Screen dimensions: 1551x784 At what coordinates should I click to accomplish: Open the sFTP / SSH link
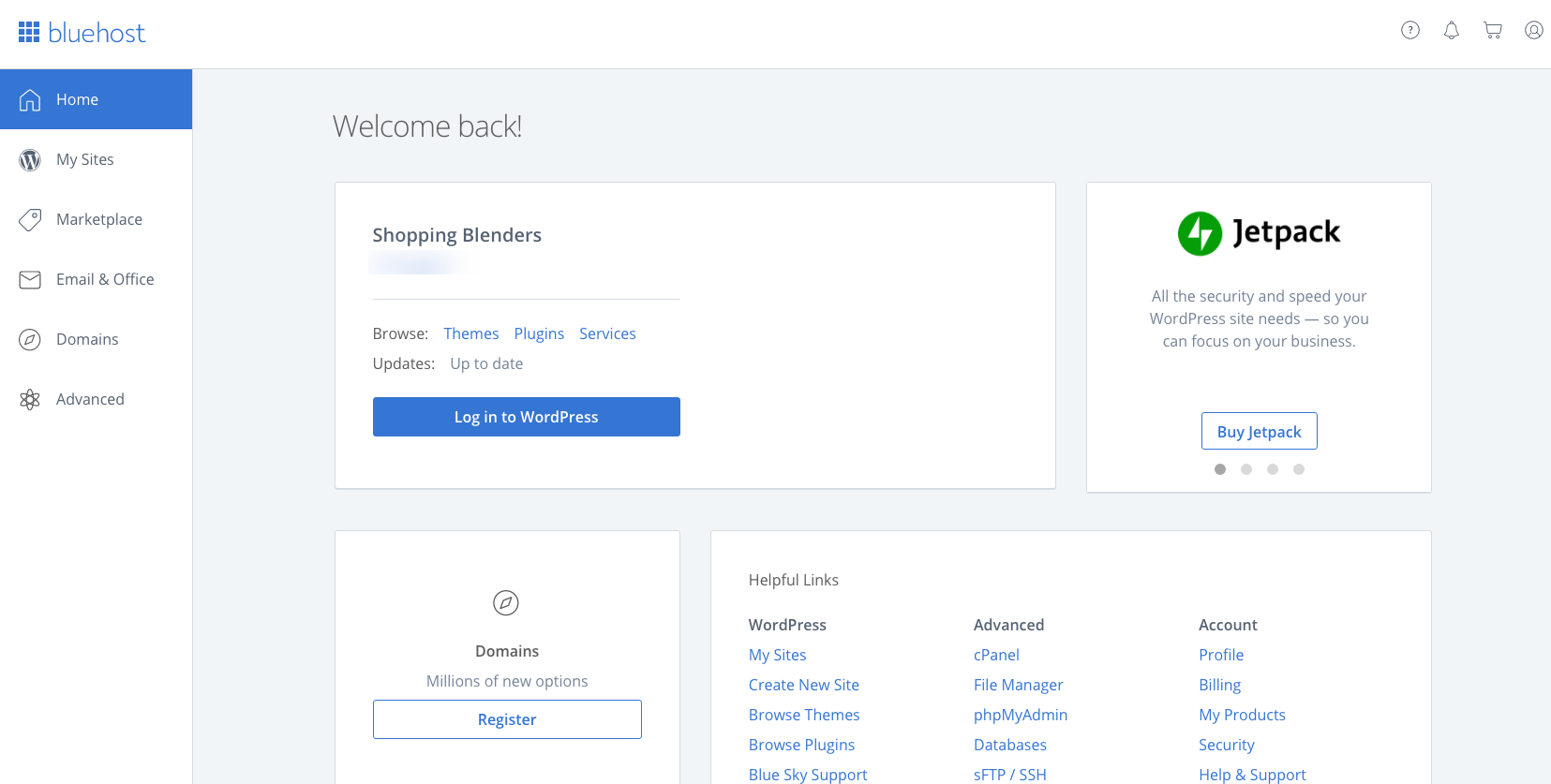1010,775
